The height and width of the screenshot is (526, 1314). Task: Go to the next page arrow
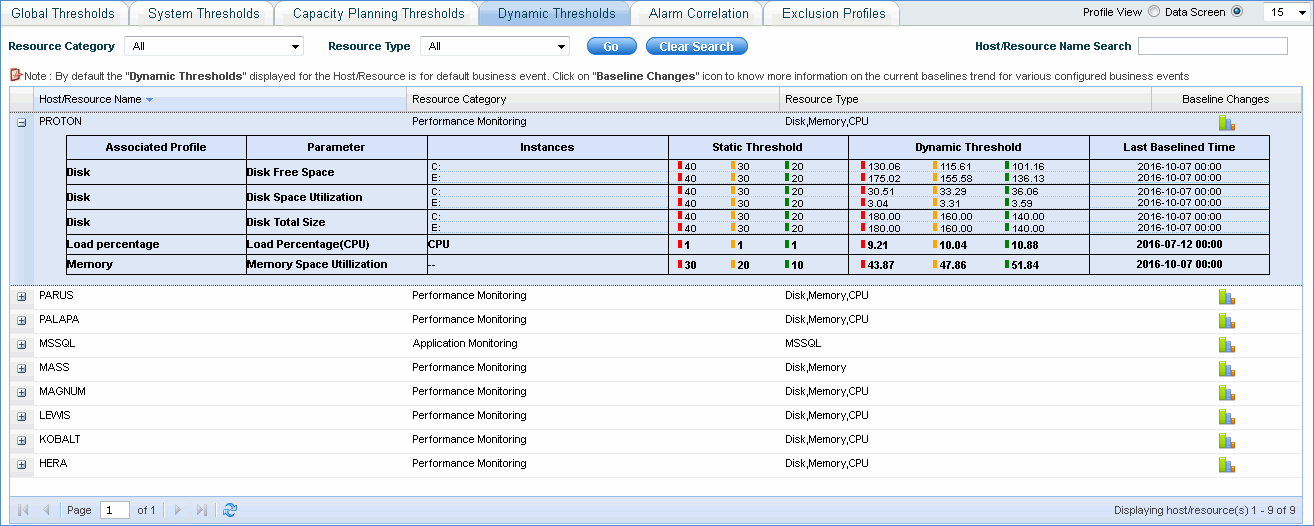(178, 510)
